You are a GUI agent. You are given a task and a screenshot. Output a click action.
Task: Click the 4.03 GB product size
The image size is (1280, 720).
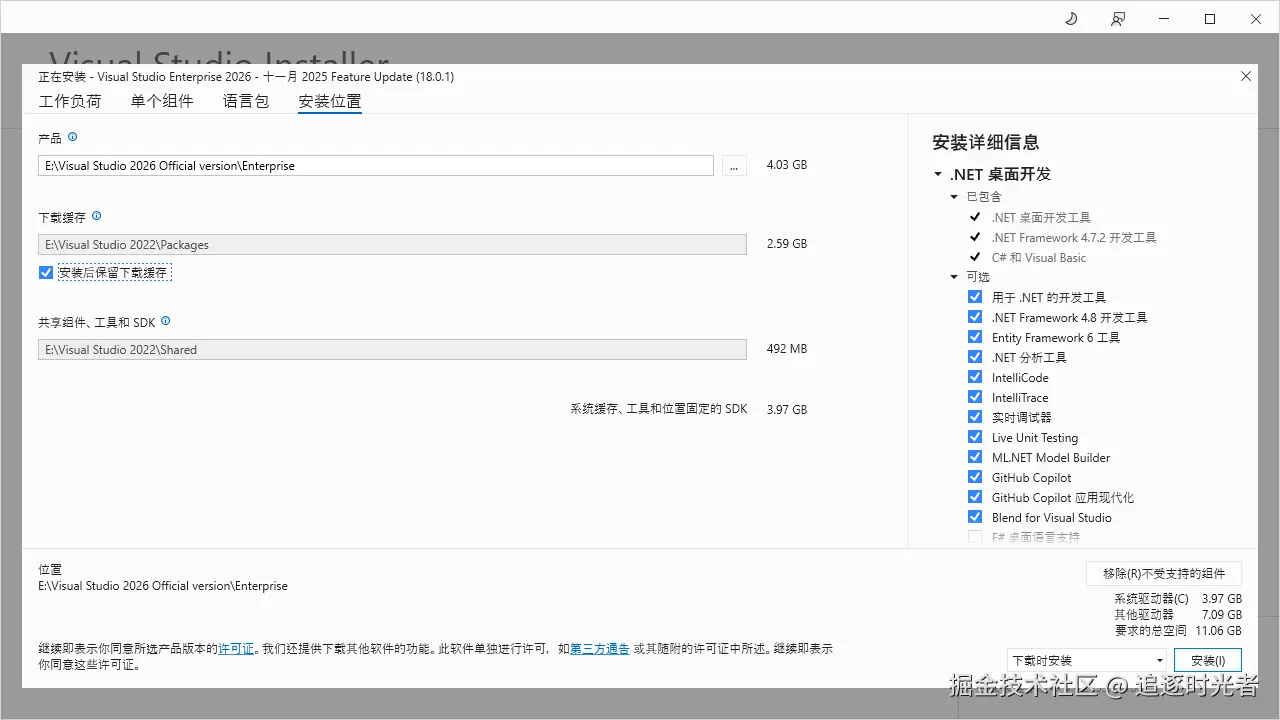(787, 165)
